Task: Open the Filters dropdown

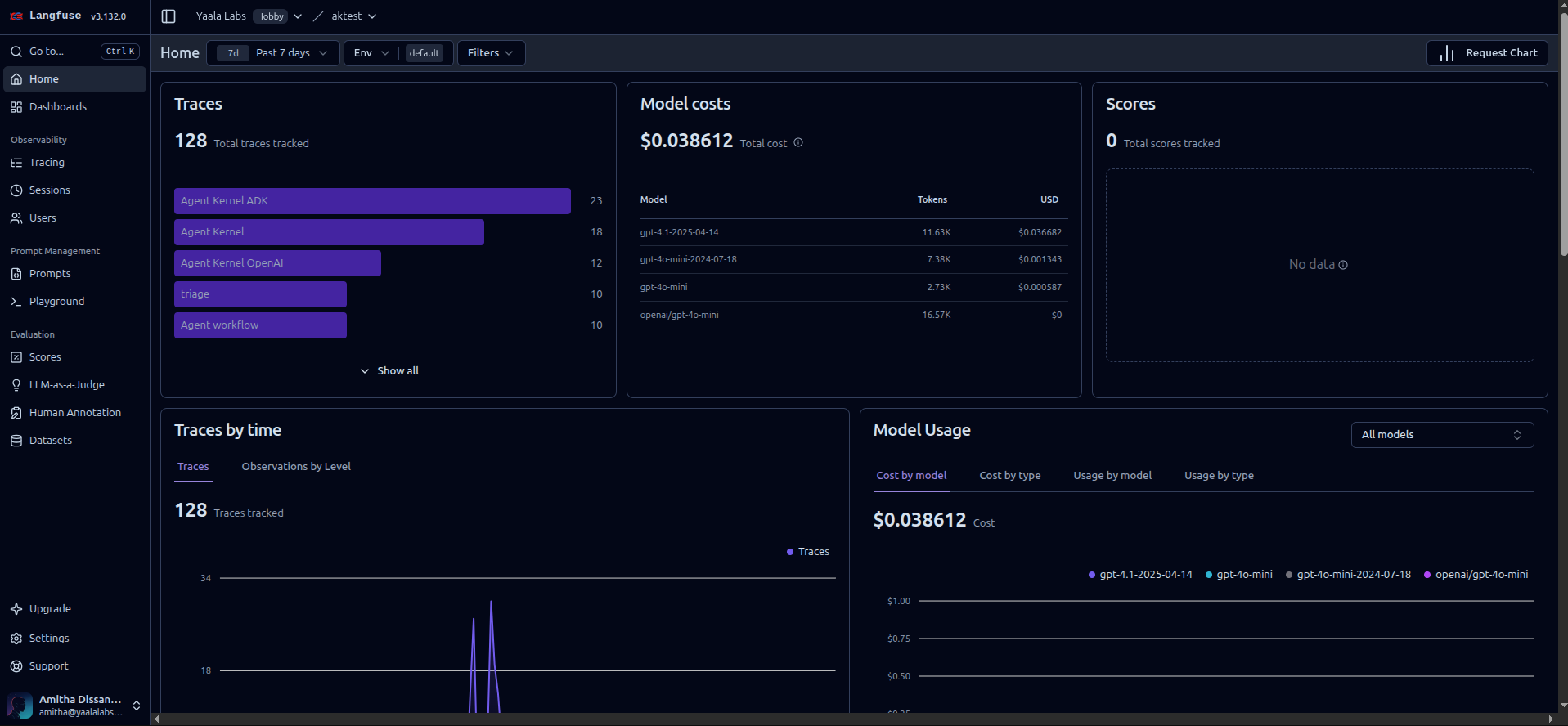Action: [x=491, y=53]
